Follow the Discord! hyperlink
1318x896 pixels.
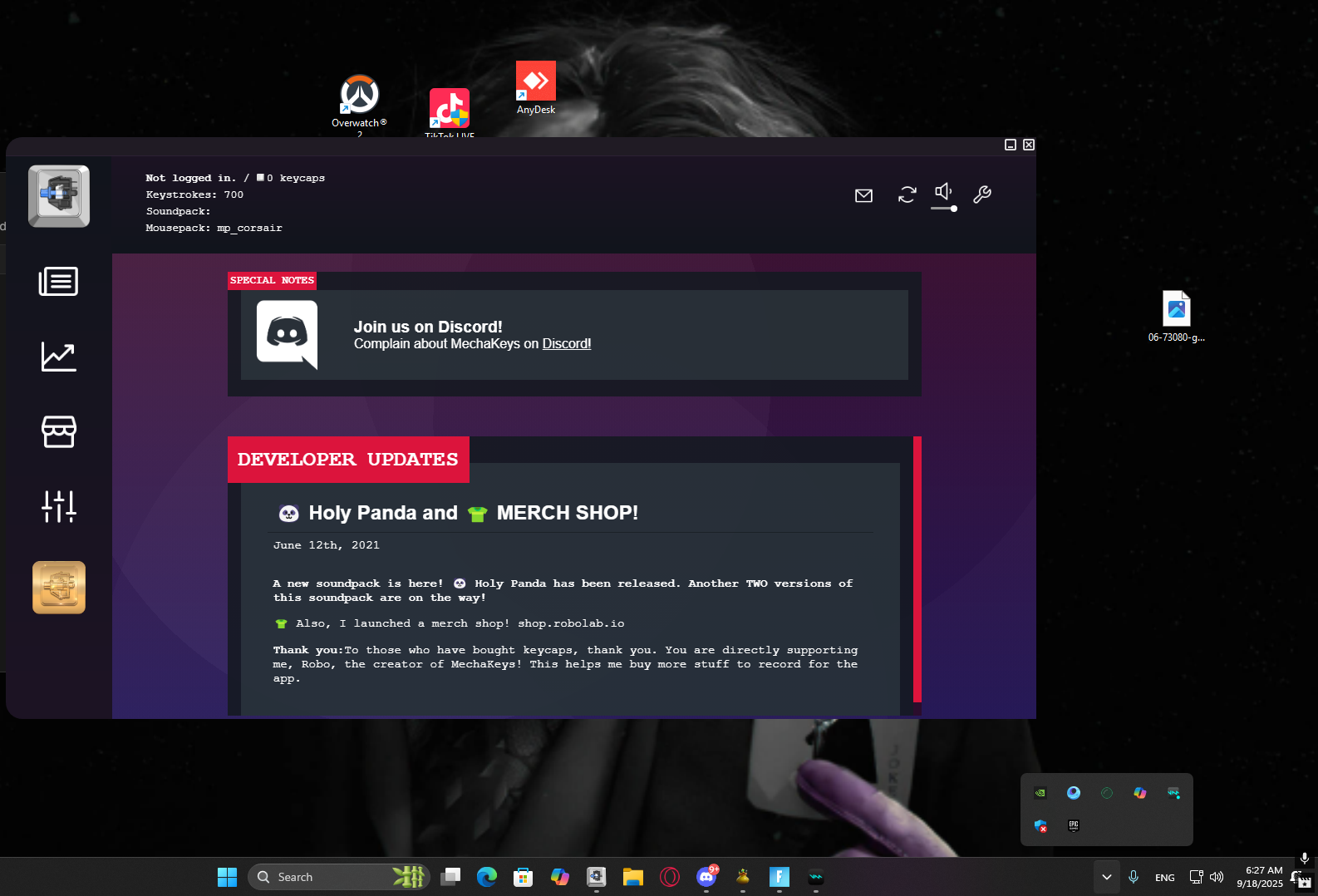567,344
